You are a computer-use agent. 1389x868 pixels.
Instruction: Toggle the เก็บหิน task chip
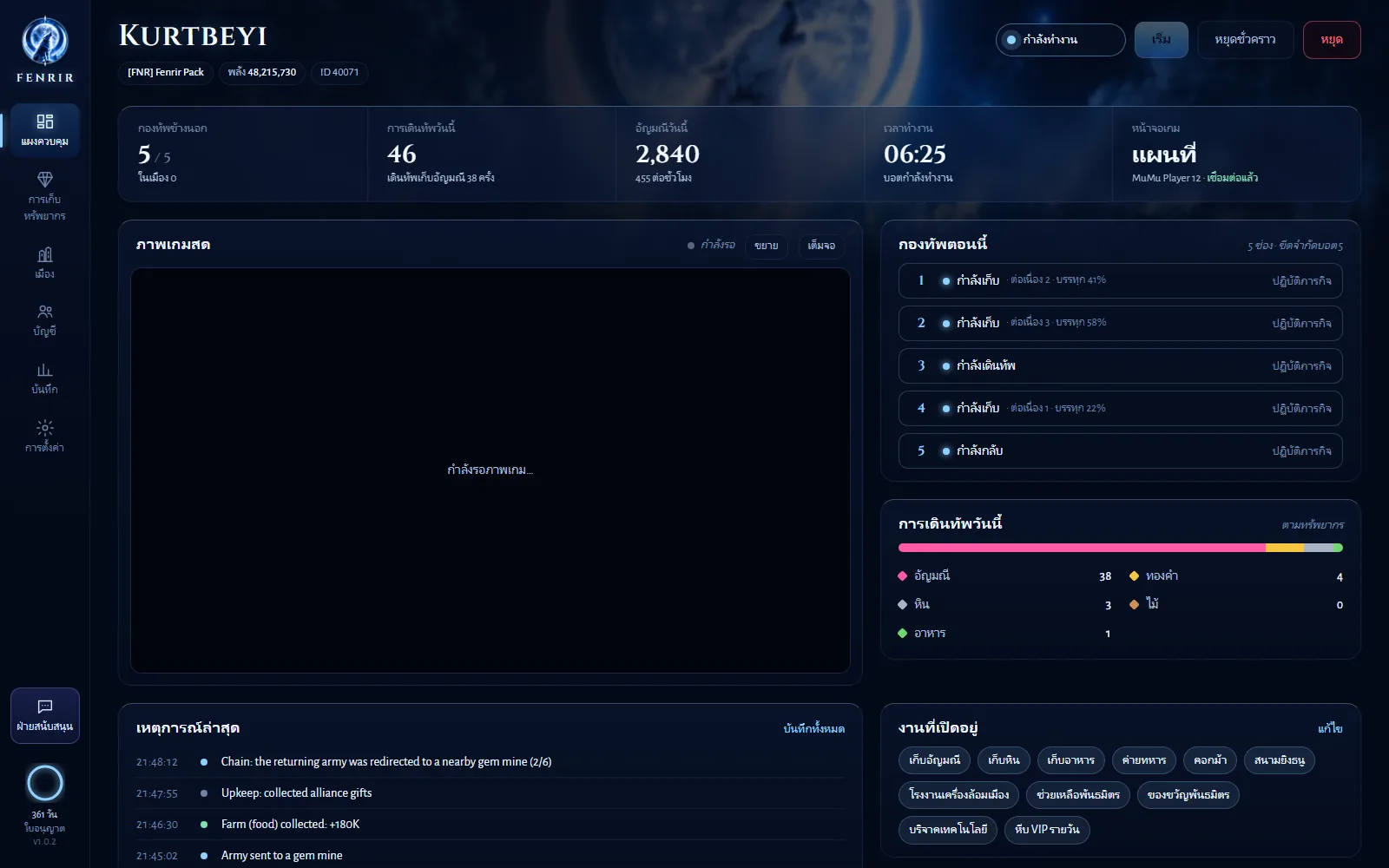point(1004,760)
